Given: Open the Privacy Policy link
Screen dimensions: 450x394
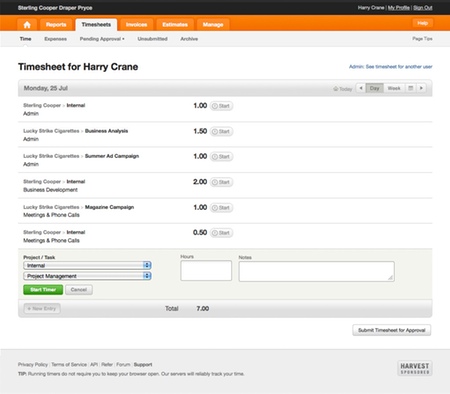Looking at the screenshot, I should [x=33, y=365].
